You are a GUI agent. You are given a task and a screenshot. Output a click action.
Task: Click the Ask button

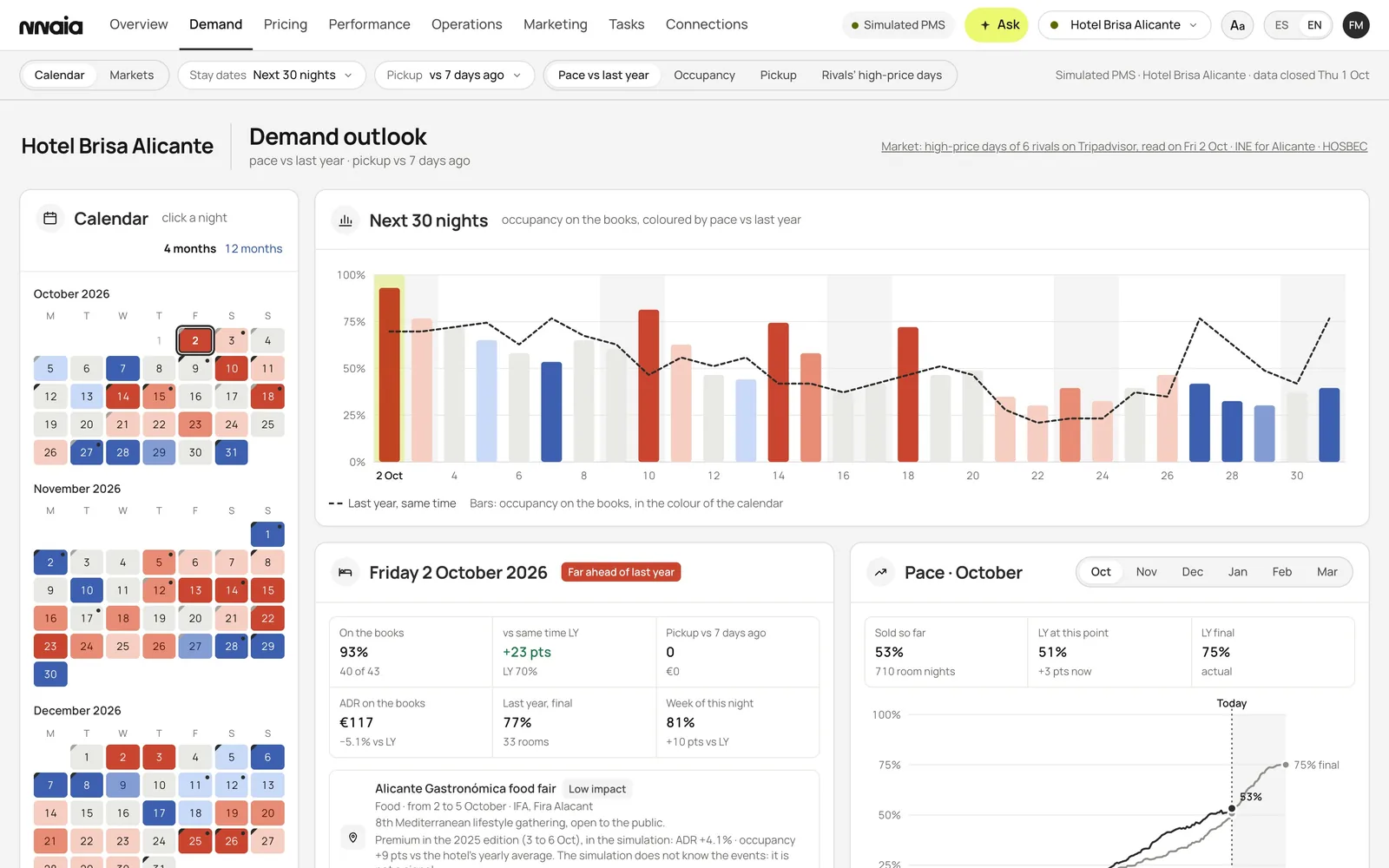click(x=997, y=25)
